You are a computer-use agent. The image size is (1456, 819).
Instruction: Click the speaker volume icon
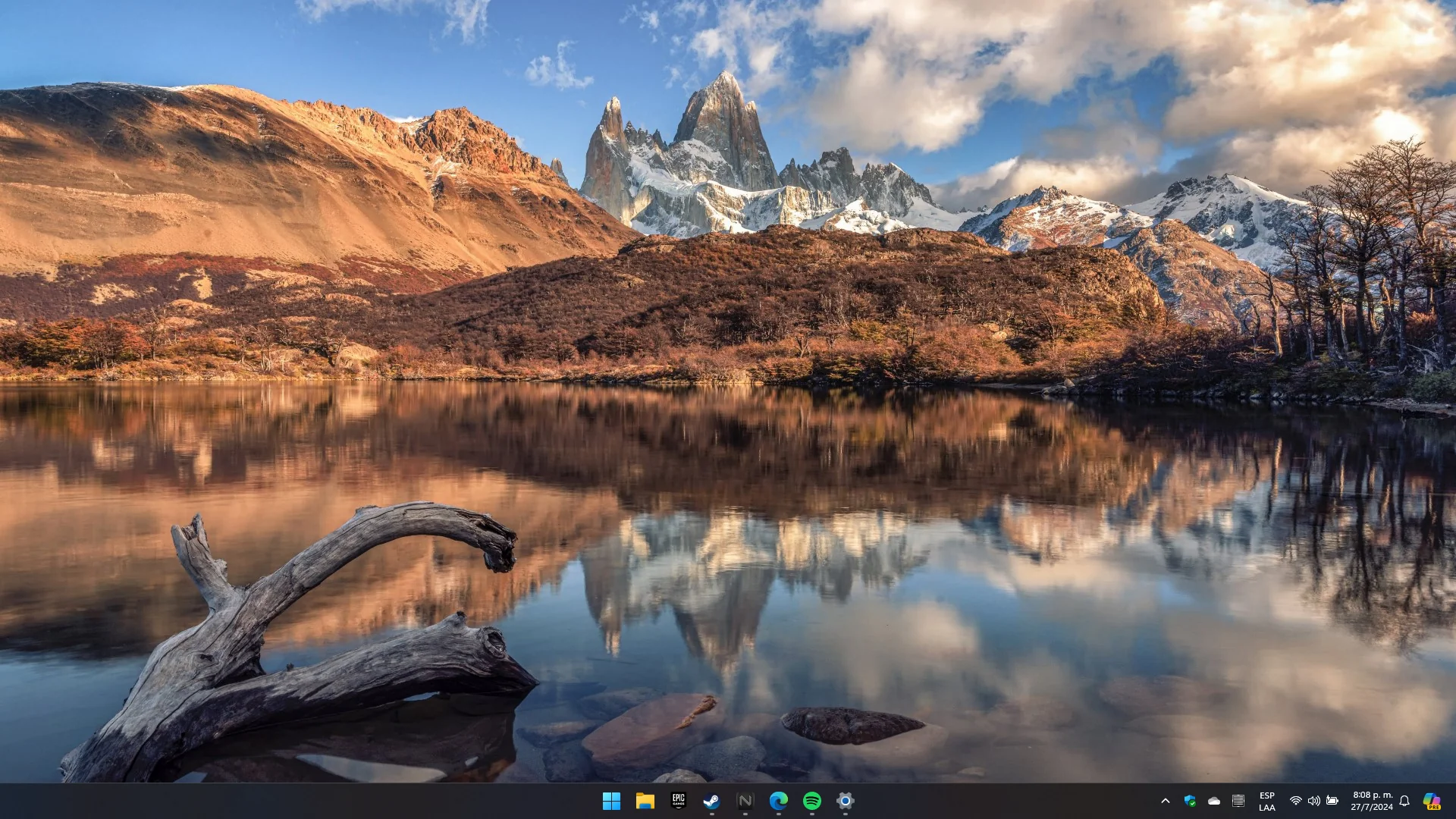click(x=1314, y=801)
